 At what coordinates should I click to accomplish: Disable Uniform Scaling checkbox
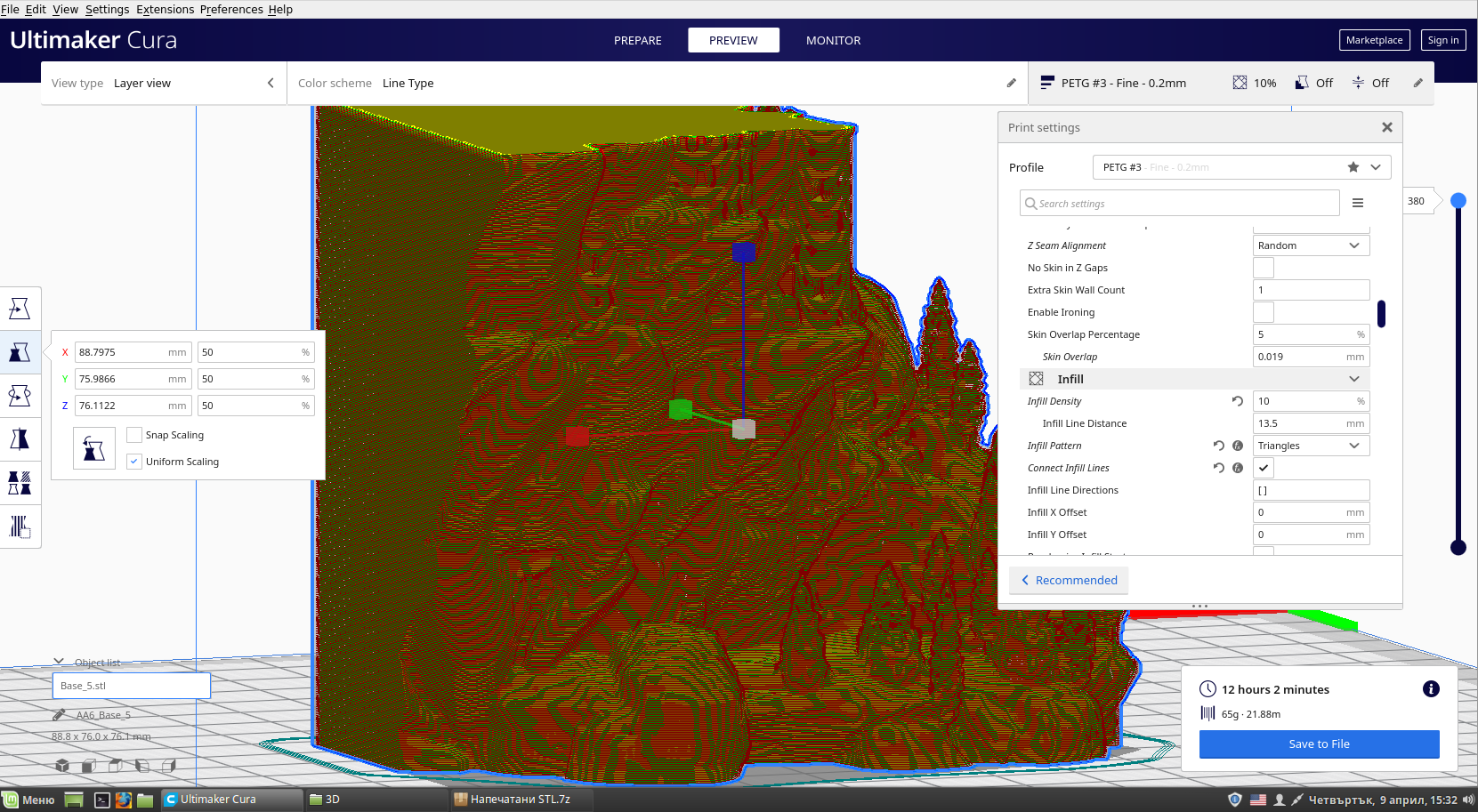coord(134,462)
